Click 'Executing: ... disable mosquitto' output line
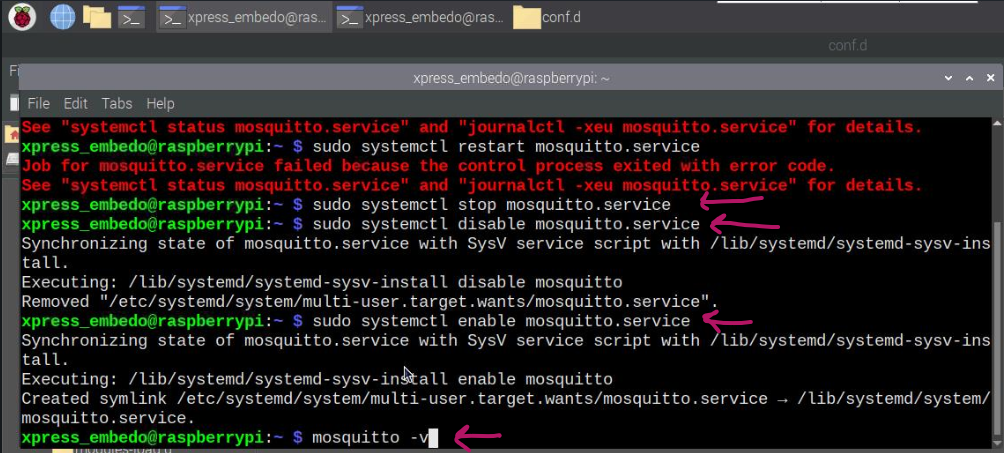The image size is (1004, 453). pyautogui.click(x=321, y=282)
